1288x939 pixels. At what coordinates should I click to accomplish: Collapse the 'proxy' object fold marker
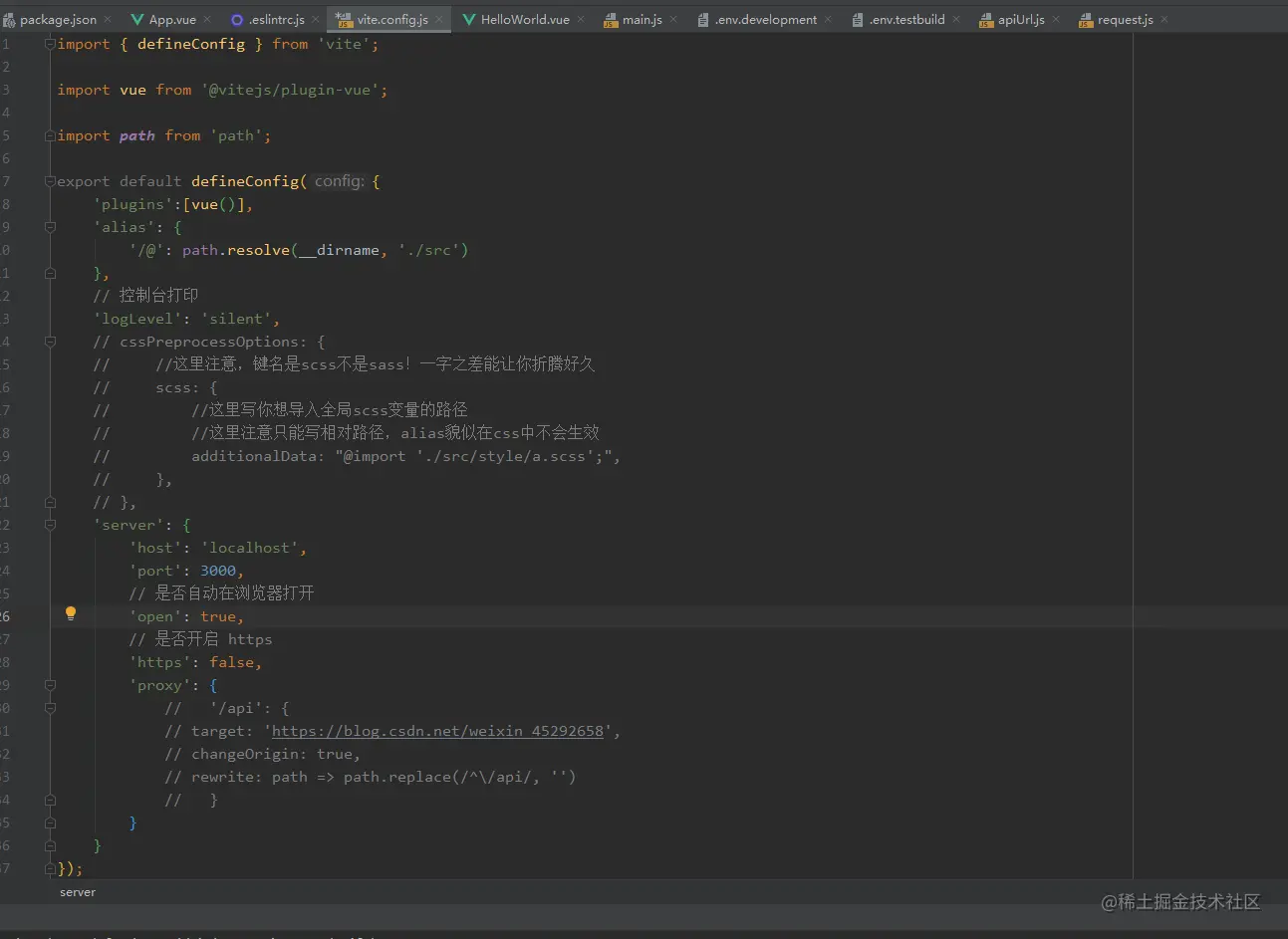coord(50,685)
